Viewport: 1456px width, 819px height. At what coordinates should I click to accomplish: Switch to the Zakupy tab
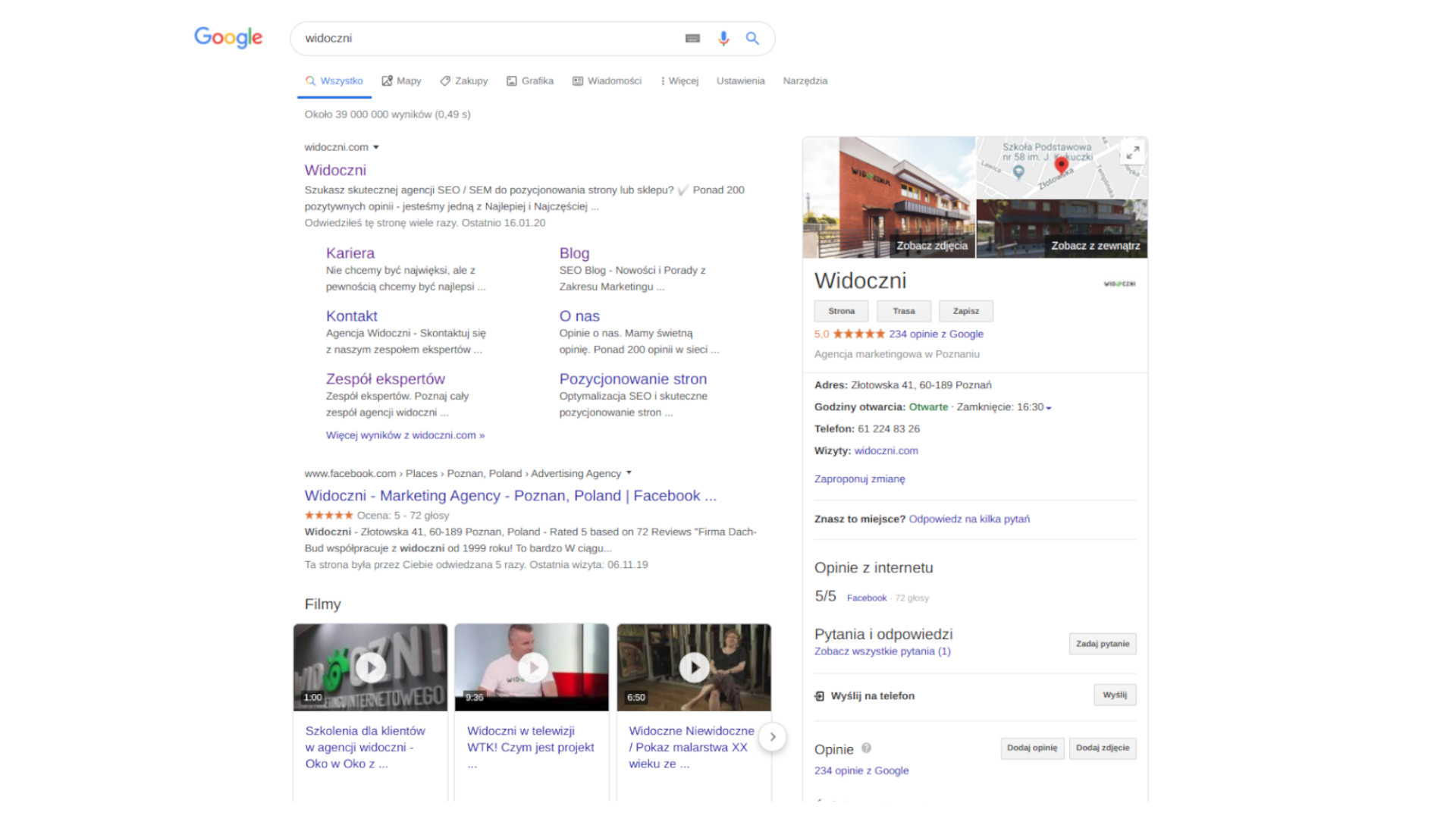click(x=464, y=81)
